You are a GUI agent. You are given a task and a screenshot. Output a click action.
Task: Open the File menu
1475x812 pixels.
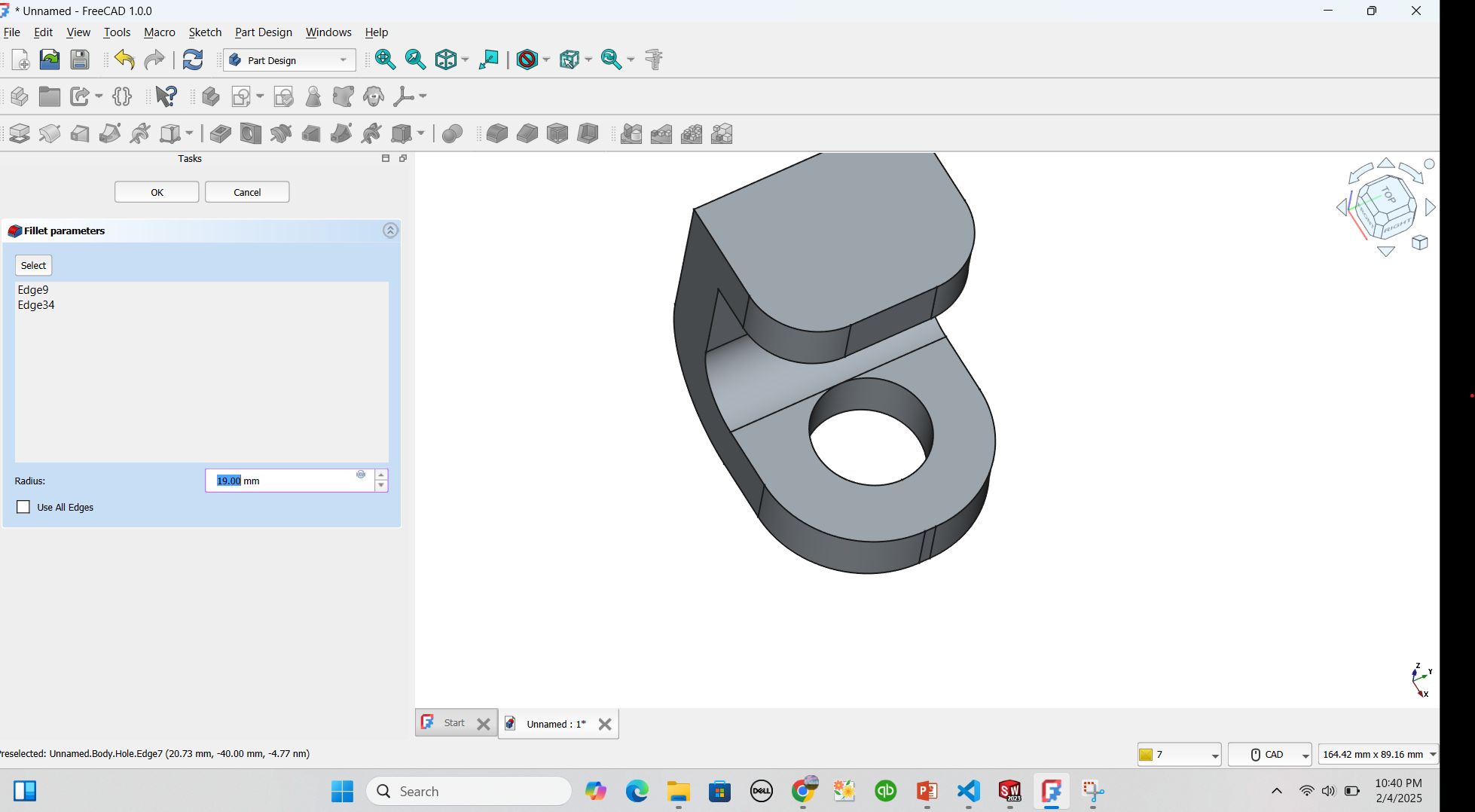coord(12,32)
